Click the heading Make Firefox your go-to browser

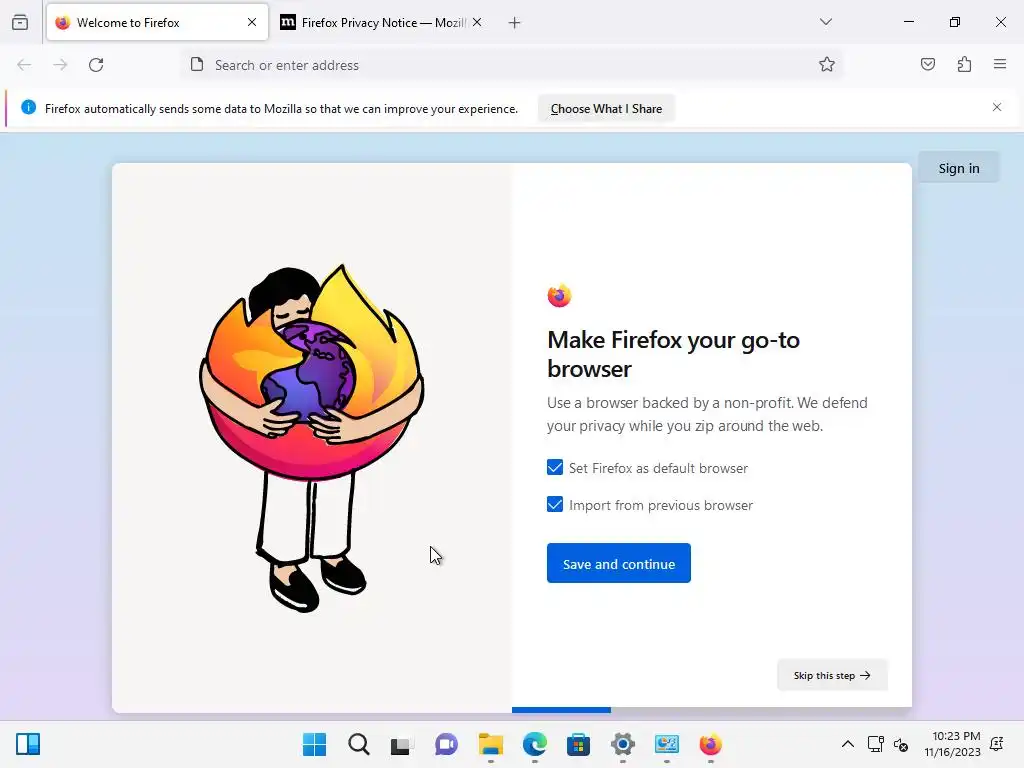pyautogui.click(x=673, y=354)
